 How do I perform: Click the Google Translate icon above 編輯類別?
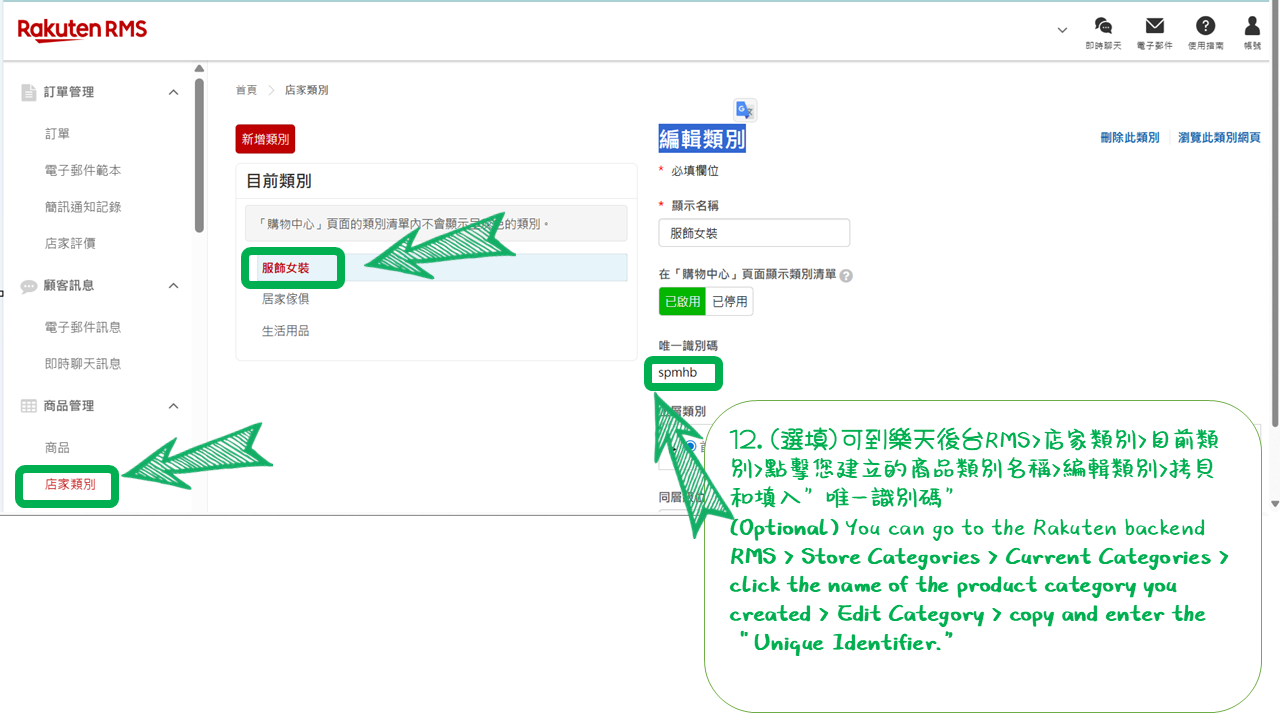pyautogui.click(x=745, y=110)
